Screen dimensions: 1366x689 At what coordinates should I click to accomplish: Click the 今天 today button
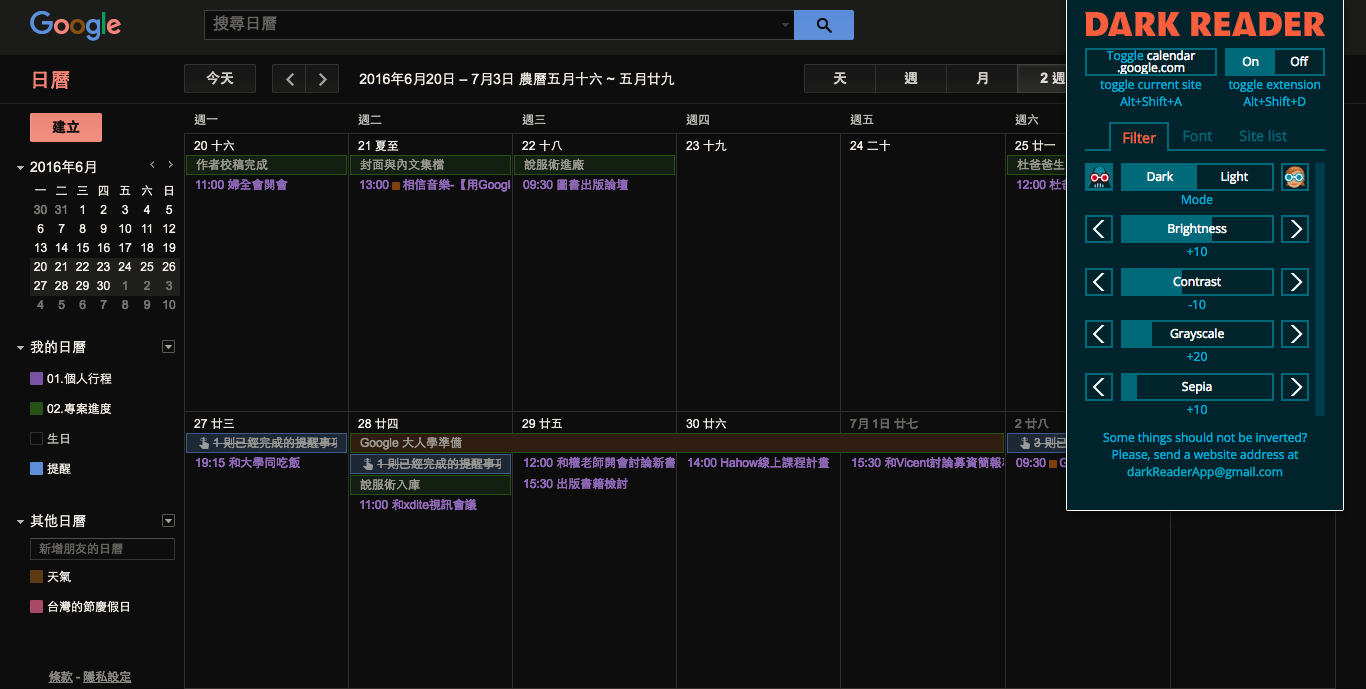click(x=220, y=79)
